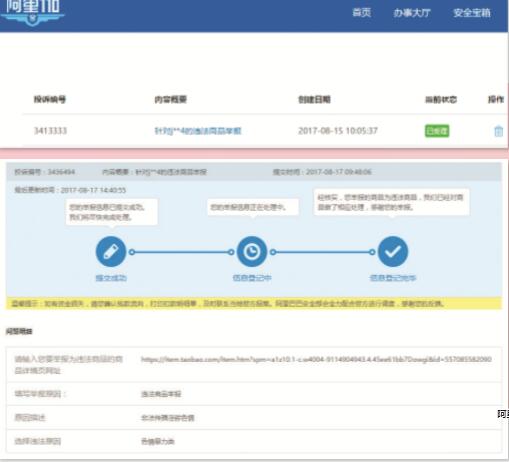Open the taobao item URL
The image size is (509, 462).
point(316,359)
